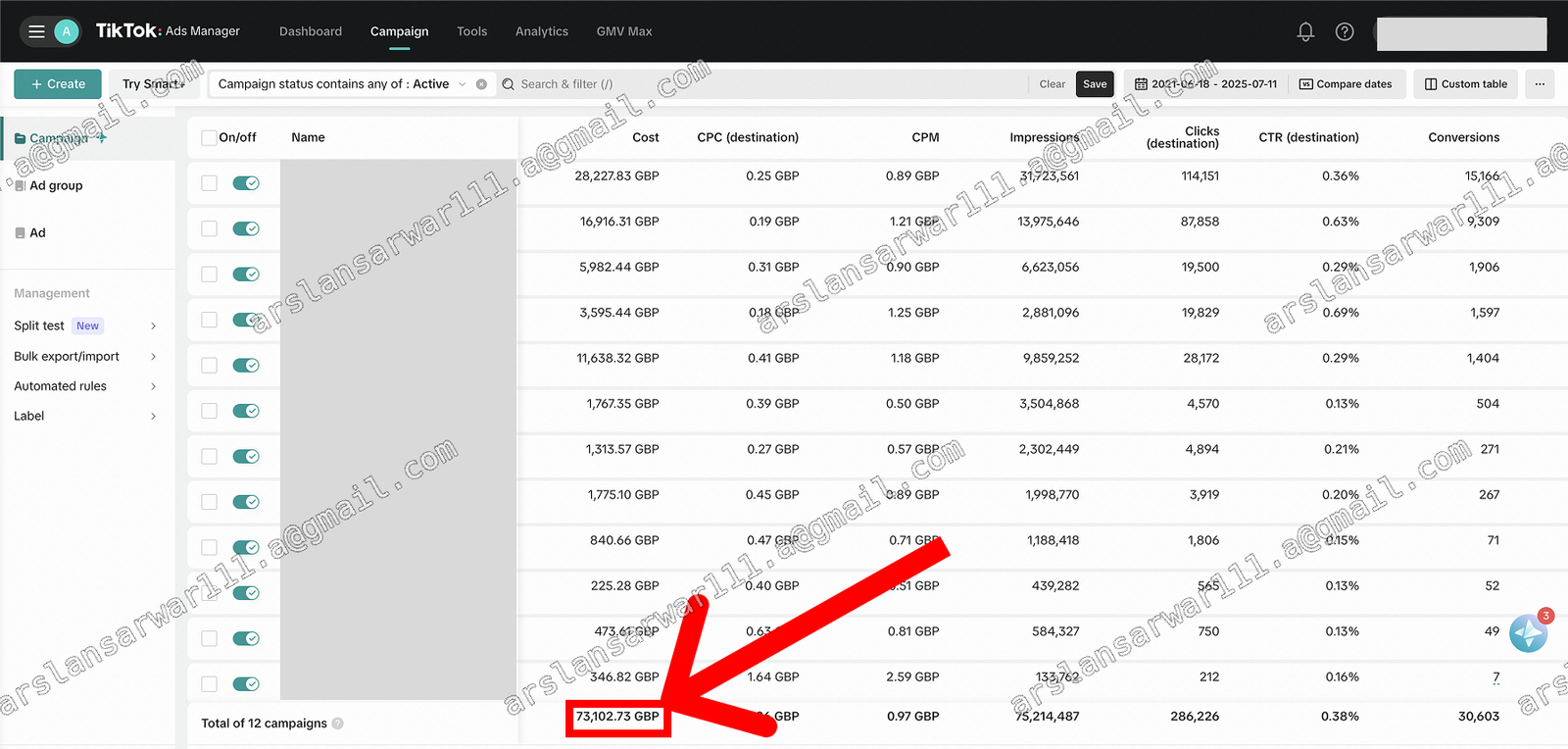The width and height of the screenshot is (1568, 749).
Task: Select the Ad group level in sidebar
Action: 56,185
